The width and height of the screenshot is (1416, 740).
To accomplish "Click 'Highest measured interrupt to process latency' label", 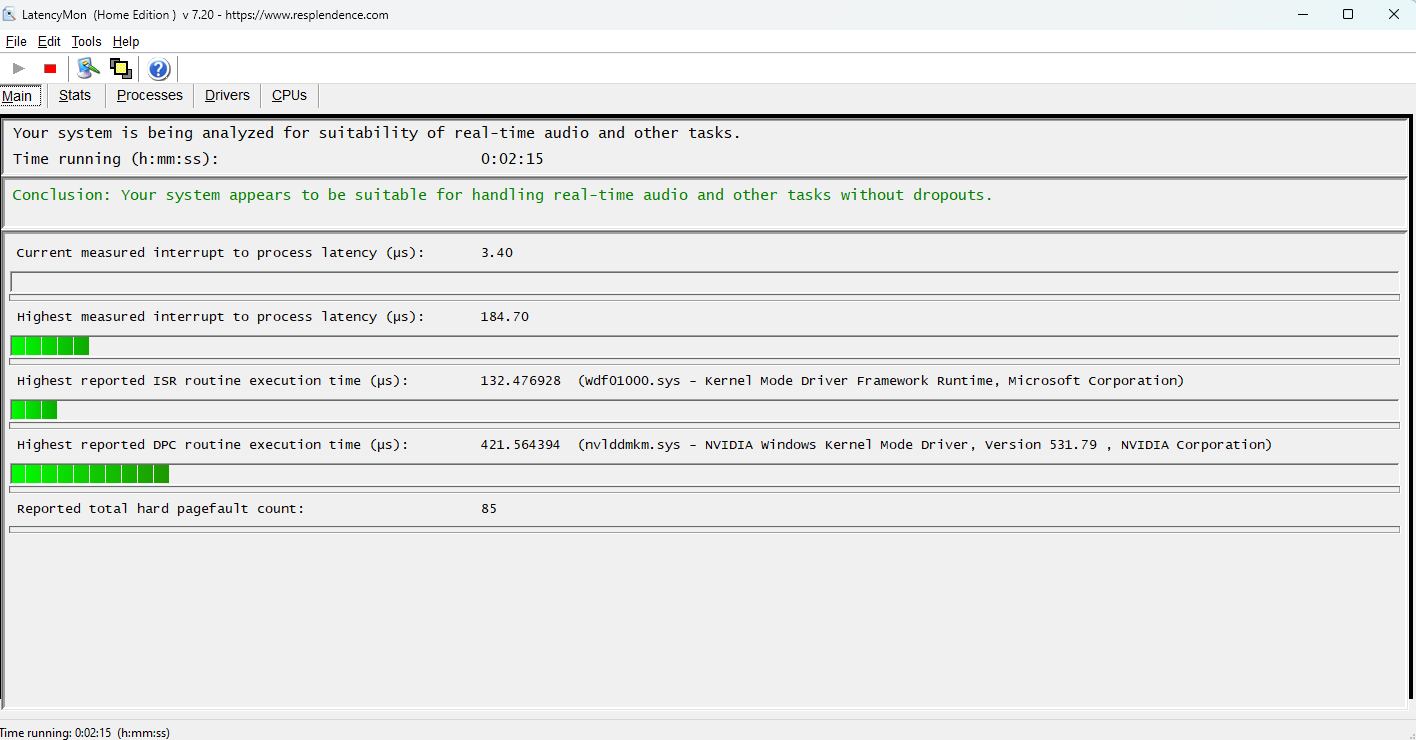I will [x=221, y=317].
